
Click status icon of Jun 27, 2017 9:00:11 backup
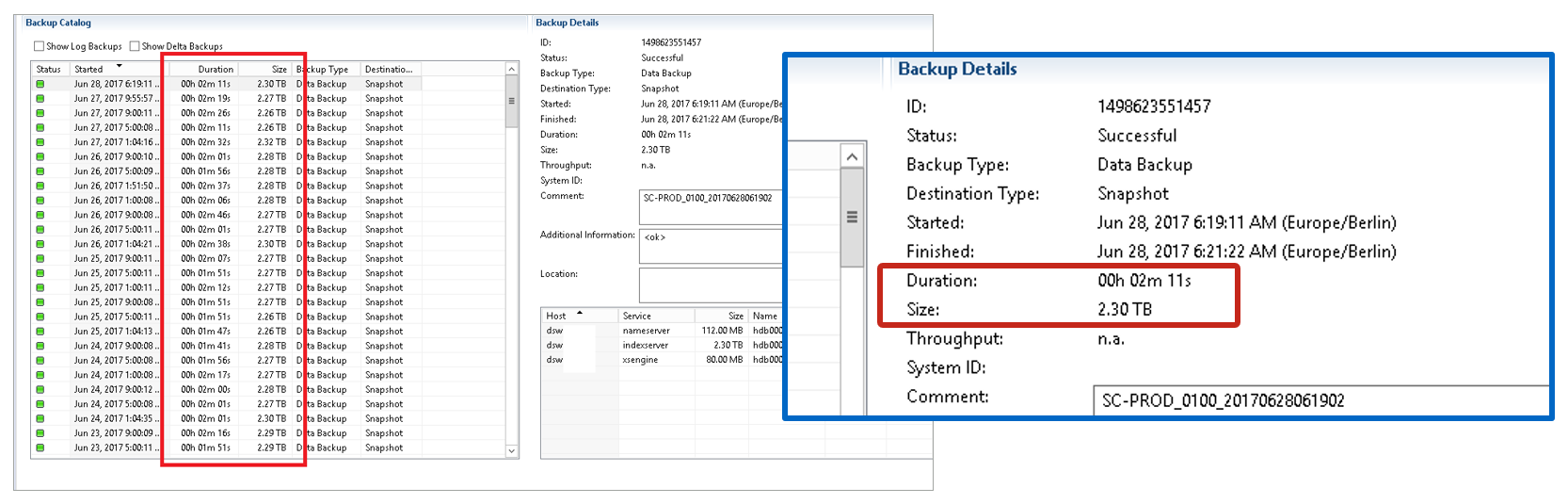tap(40, 113)
